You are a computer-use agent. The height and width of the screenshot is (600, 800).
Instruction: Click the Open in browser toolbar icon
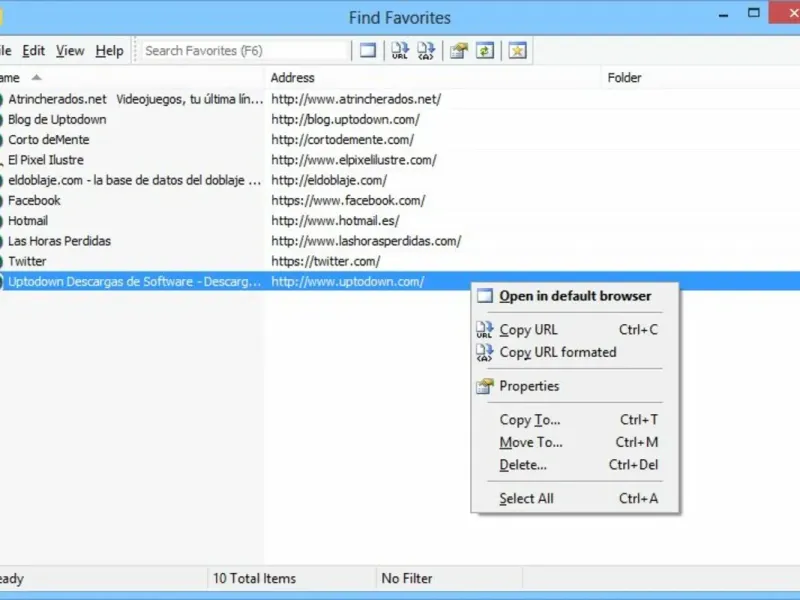(x=368, y=51)
